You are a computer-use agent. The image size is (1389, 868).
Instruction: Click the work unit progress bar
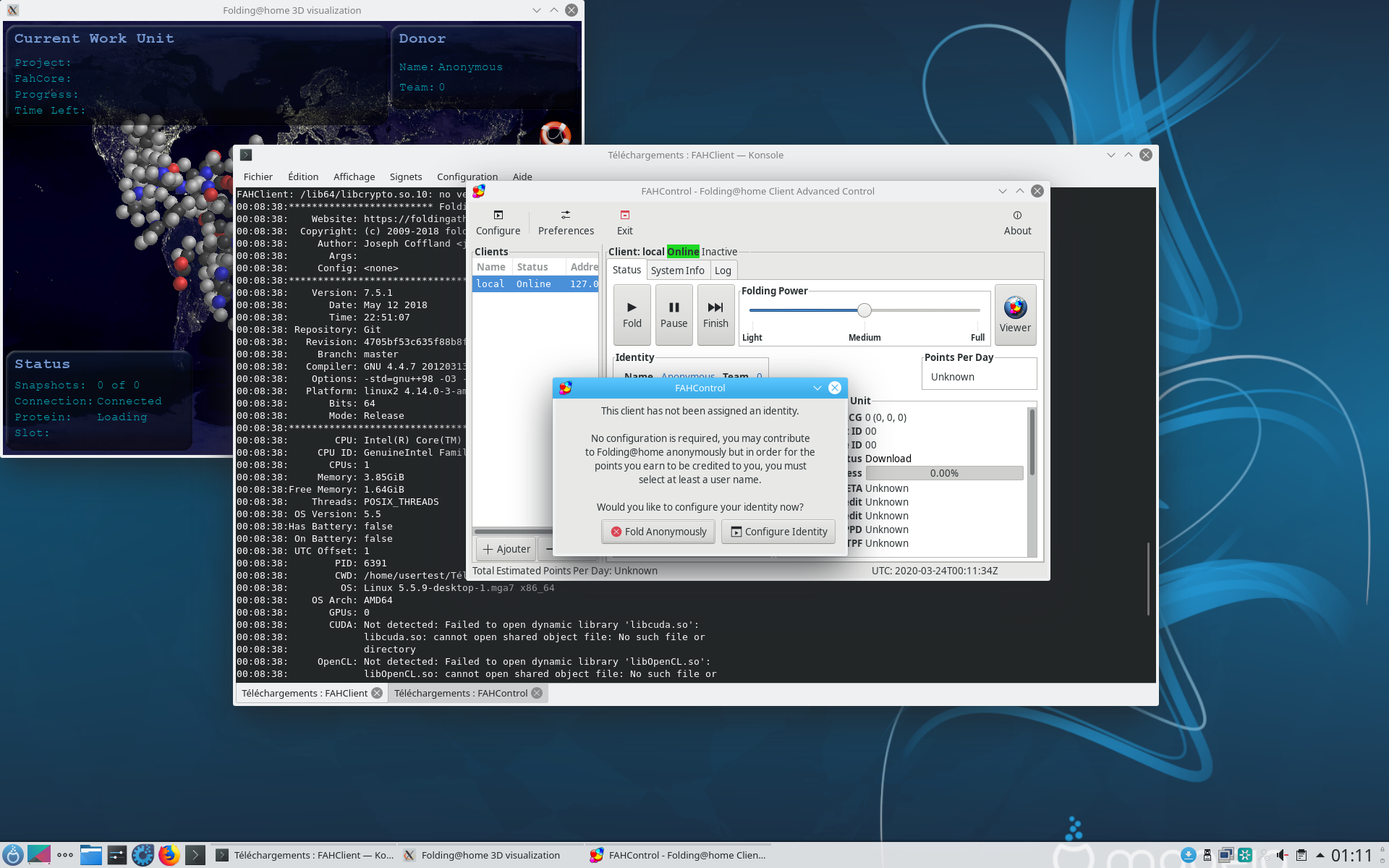pos(944,473)
